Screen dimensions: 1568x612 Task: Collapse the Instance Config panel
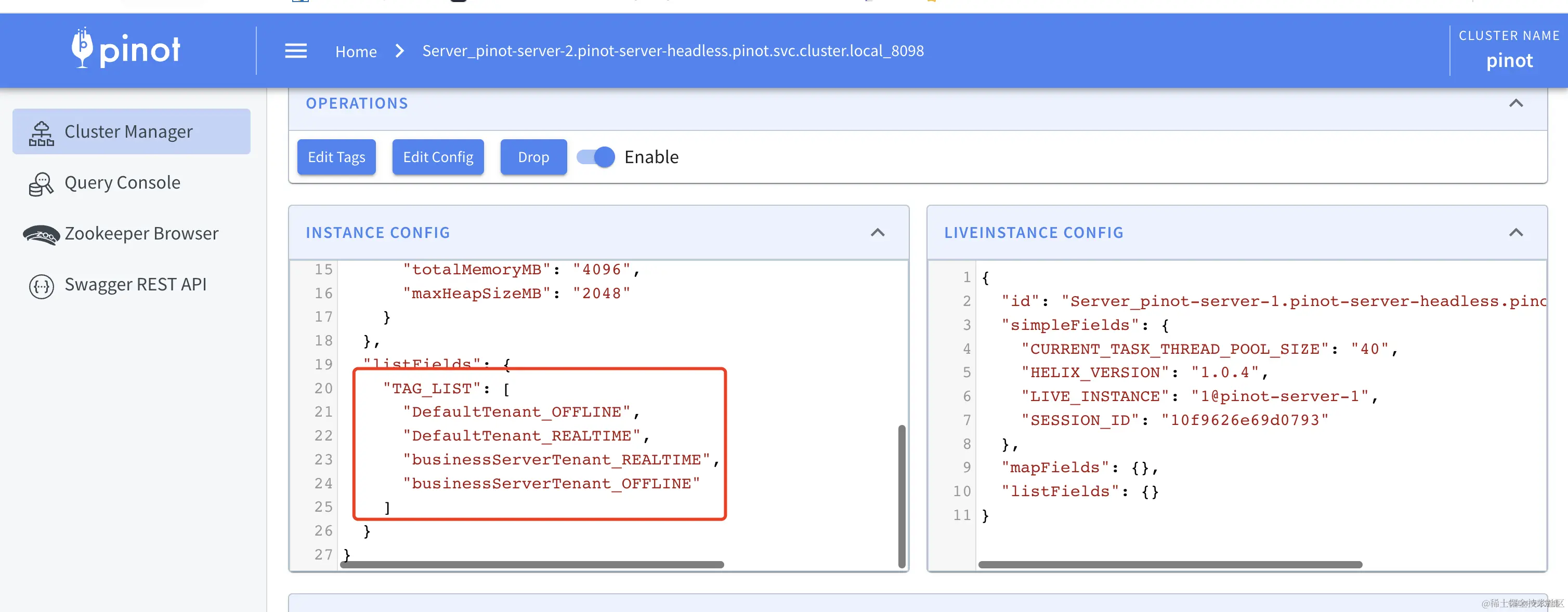[877, 233]
